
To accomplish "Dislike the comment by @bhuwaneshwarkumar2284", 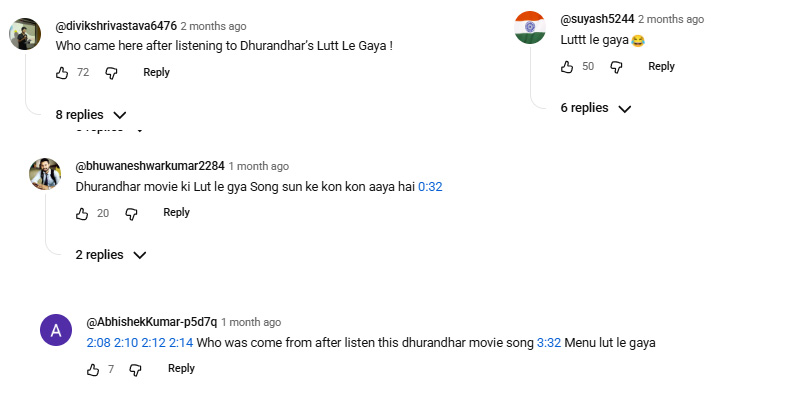I will (131, 213).
